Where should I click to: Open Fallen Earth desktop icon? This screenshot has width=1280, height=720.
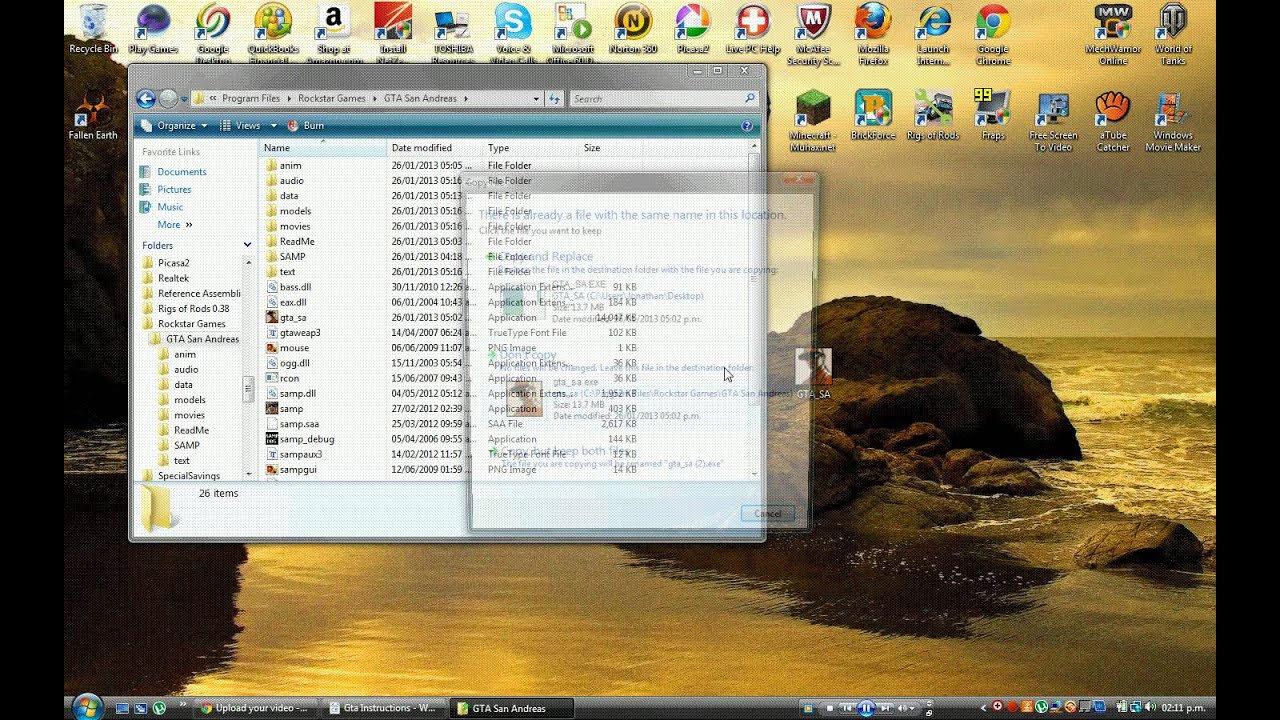point(93,115)
